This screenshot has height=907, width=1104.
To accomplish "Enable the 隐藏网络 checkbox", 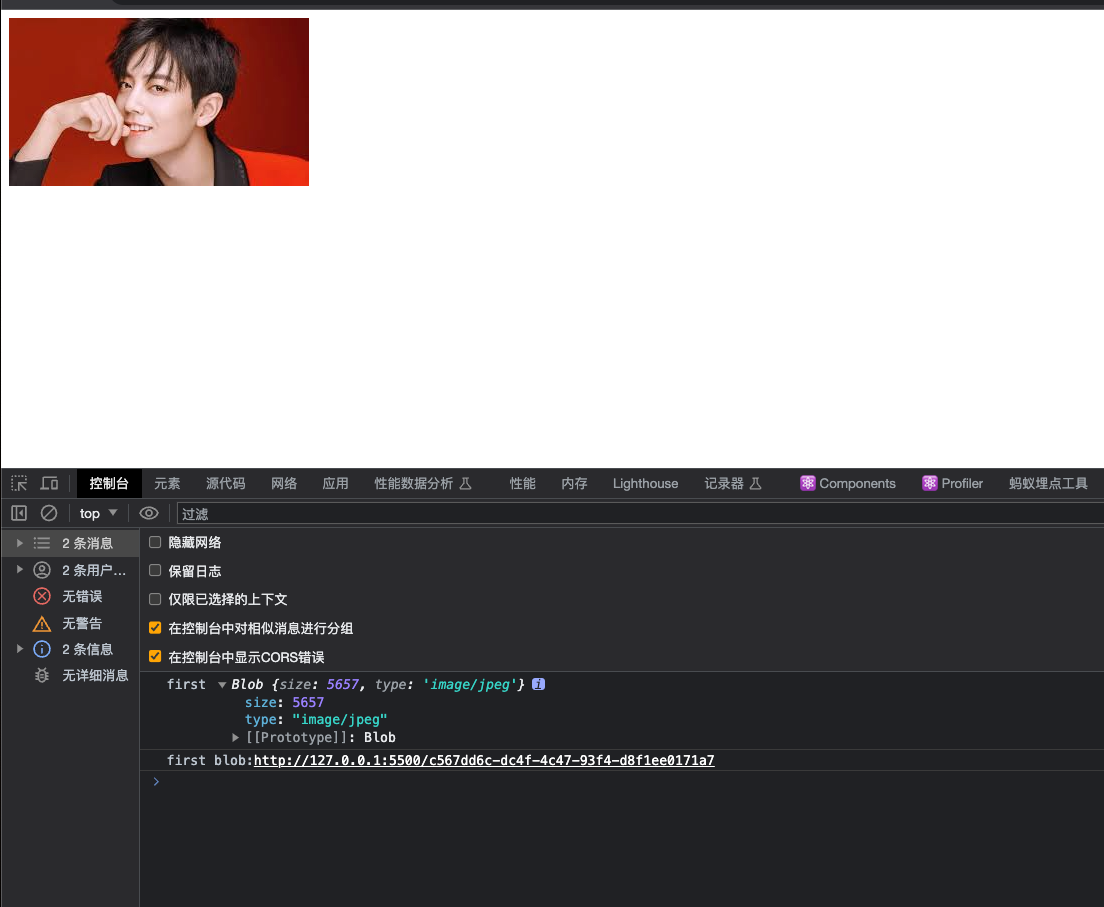I will (155, 541).
